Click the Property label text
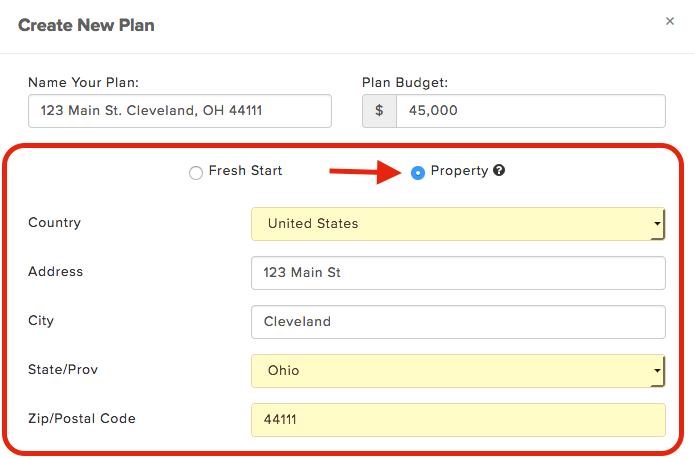This screenshot has width=695, height=459. (x=459, y=171)
